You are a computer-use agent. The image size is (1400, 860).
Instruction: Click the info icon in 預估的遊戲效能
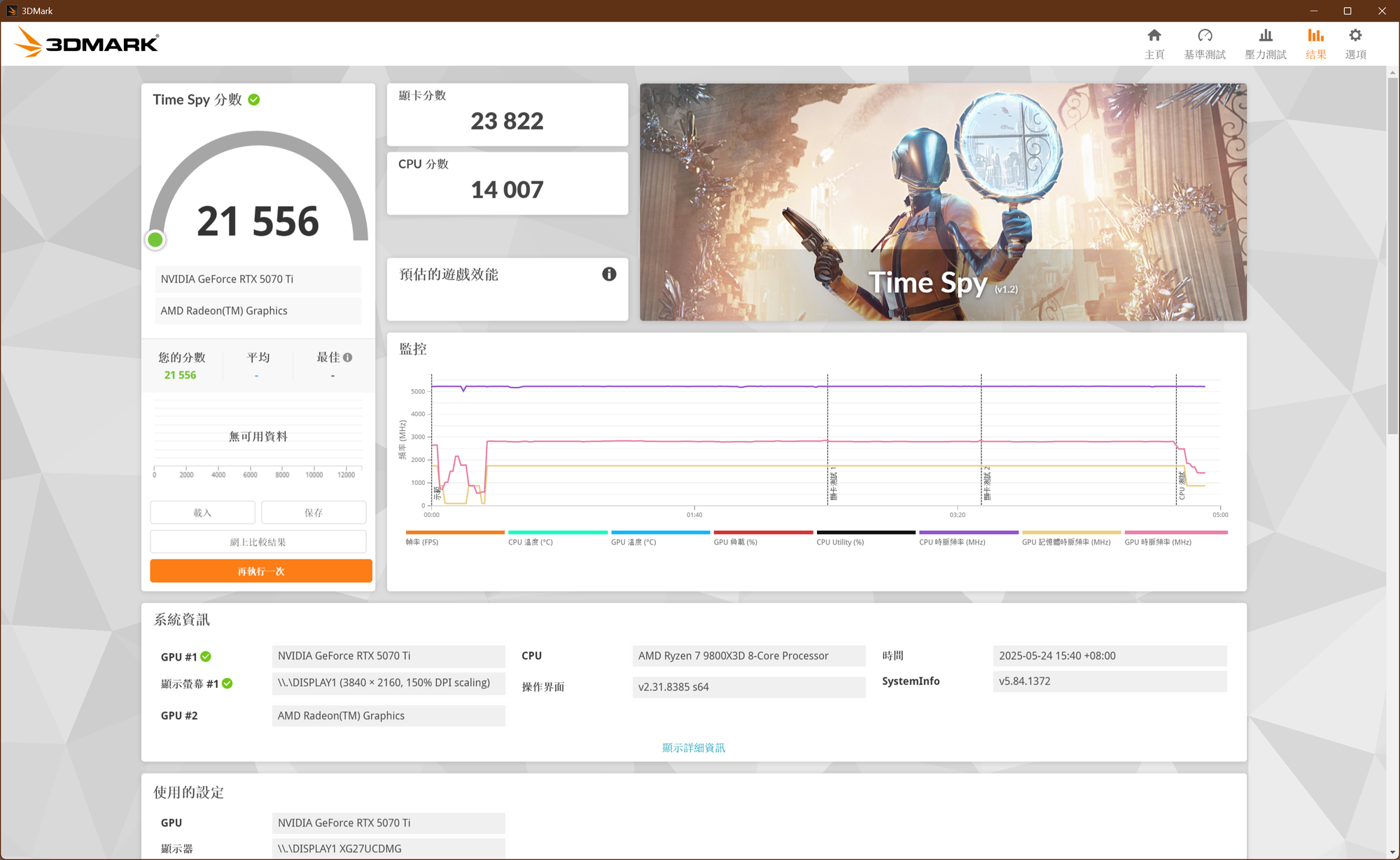(609, 274)
